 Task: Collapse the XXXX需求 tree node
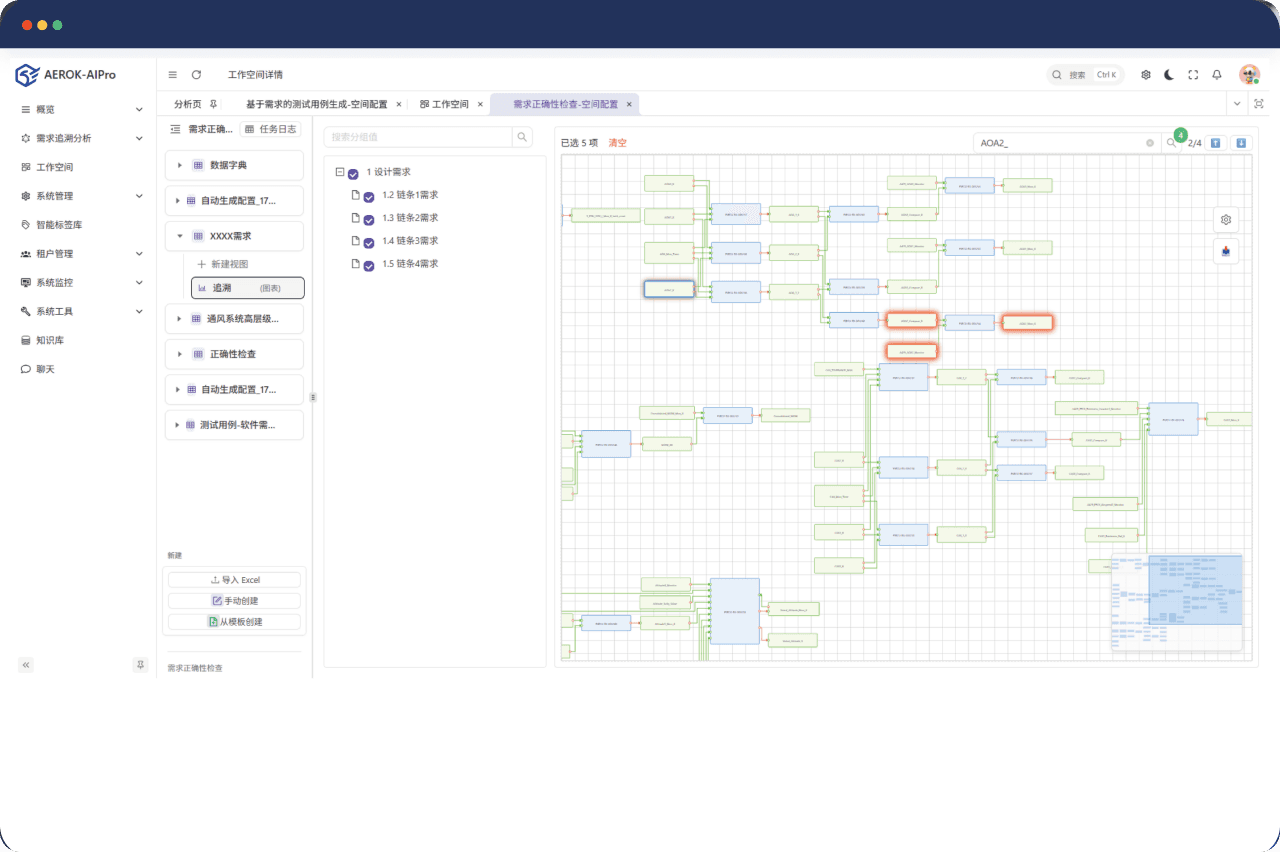click(x=180, y=237)
